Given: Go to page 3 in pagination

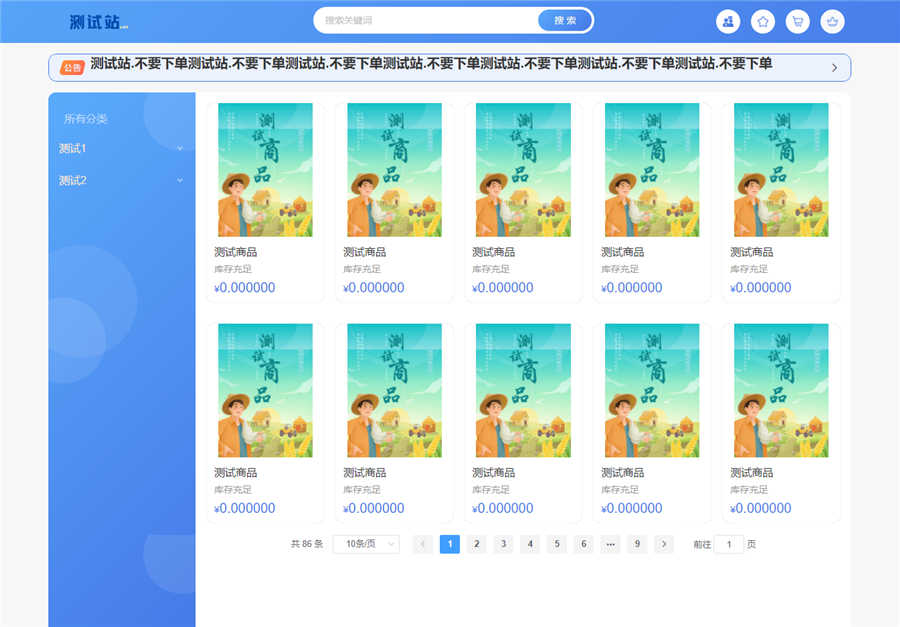Looking at the screenshot, I should [x=503, y=544].
